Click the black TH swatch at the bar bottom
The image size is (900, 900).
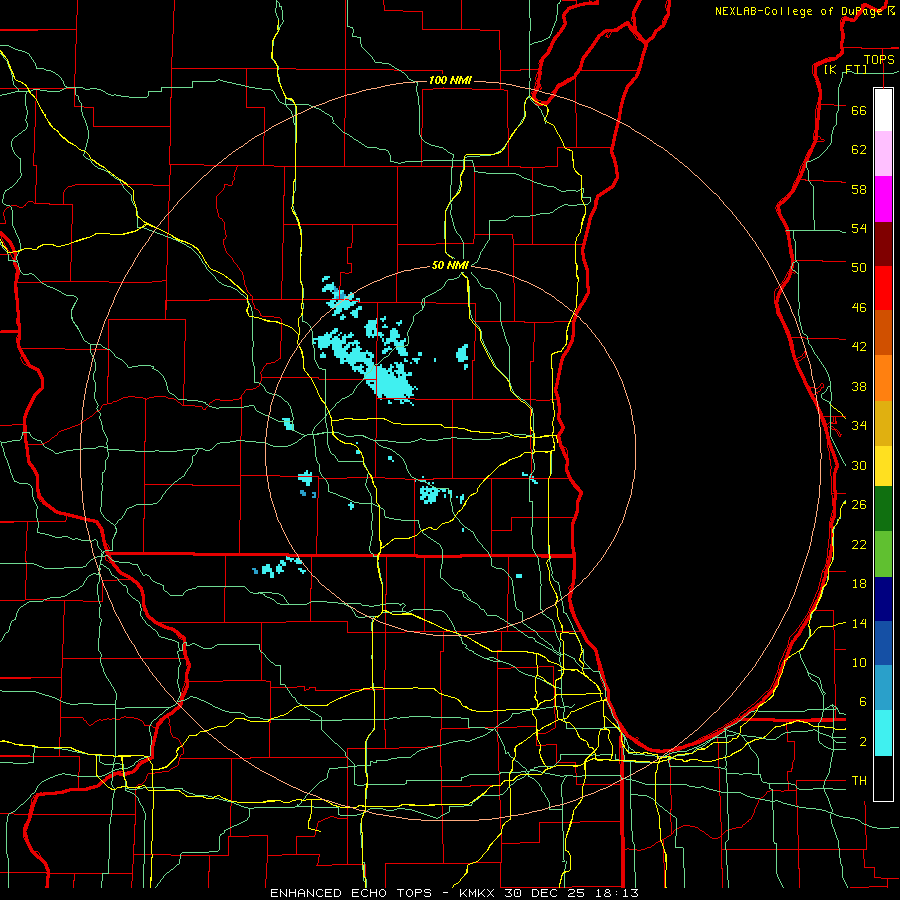(x=883, y=778)
